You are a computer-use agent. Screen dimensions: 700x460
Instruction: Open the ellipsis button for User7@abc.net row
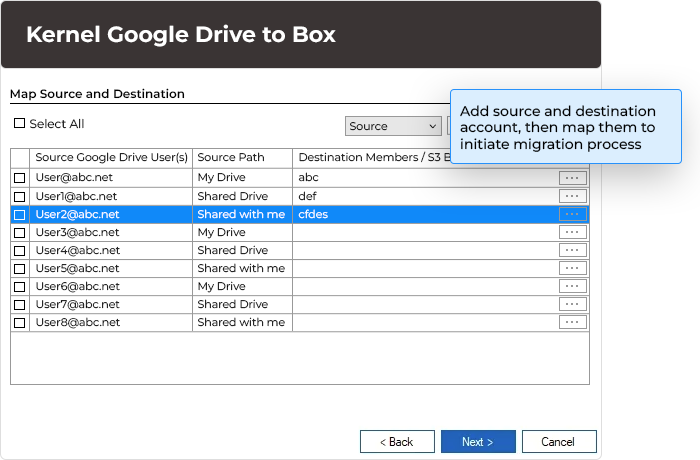pyautogui.click(x=572, y=304)
